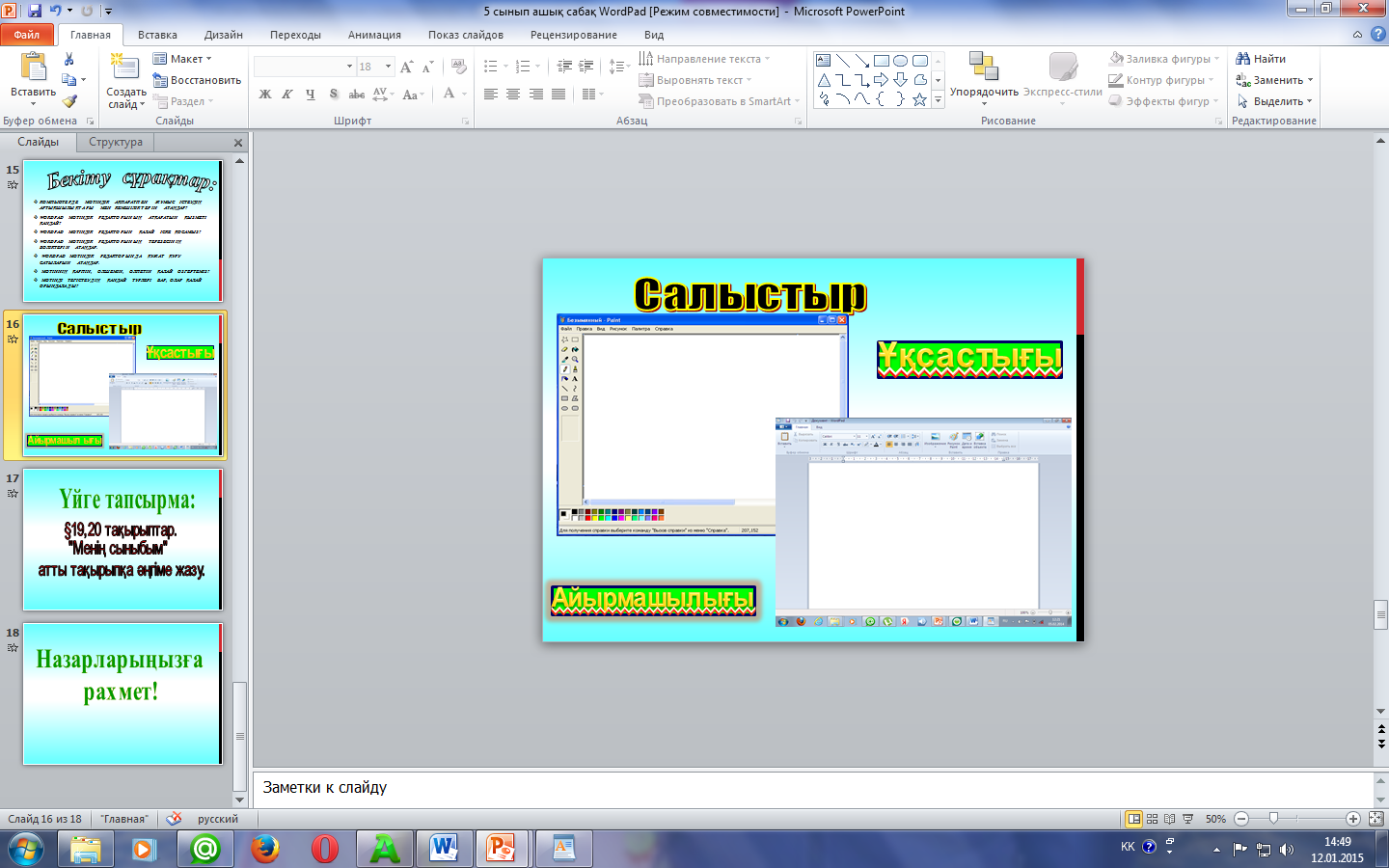This screenshot has height=868, width=1389.
Task: Open the Раздел section dropdown
Action: 182,101
